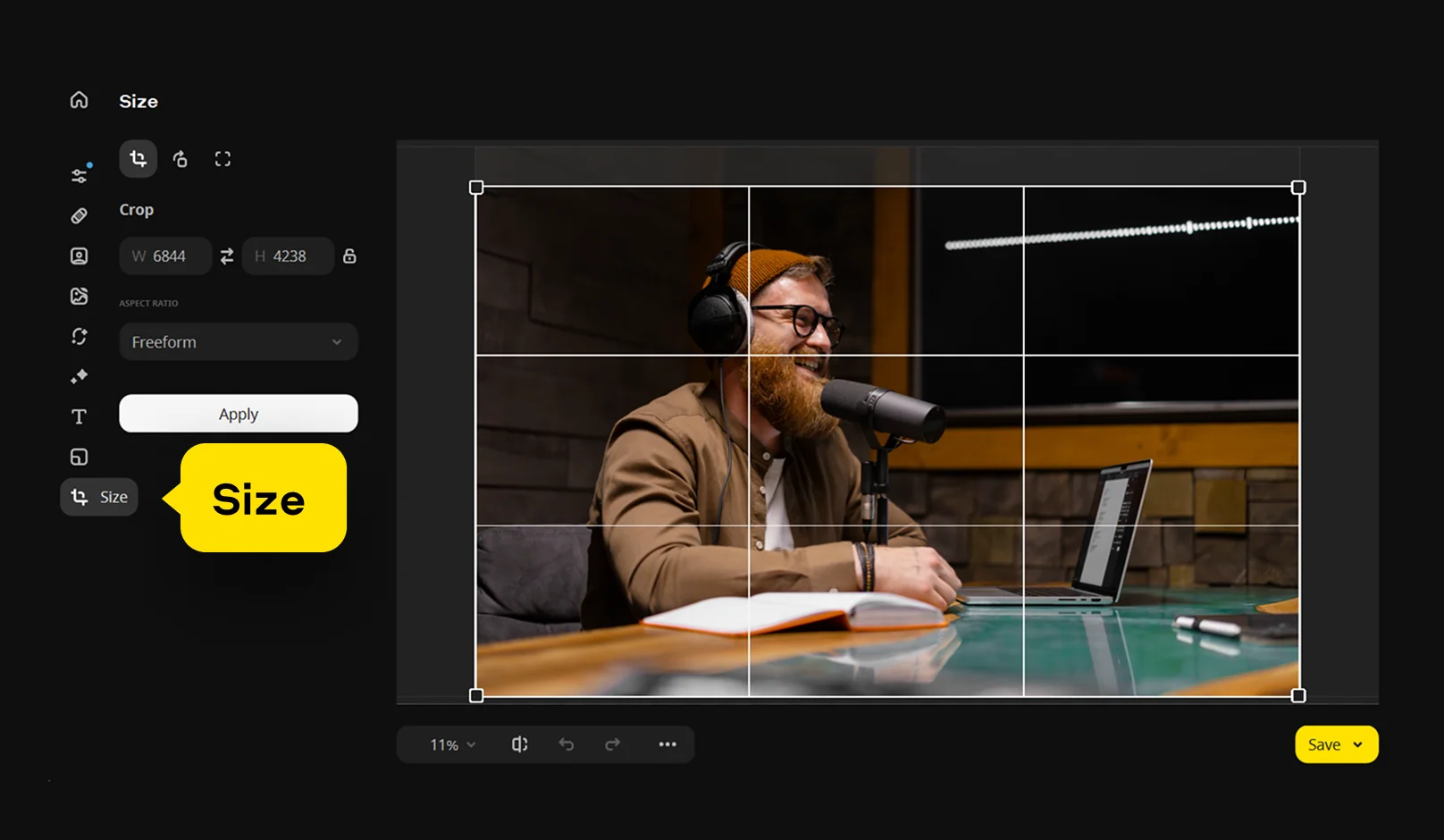
Task: Click the redo arrow
Action: tap(612, 744)
